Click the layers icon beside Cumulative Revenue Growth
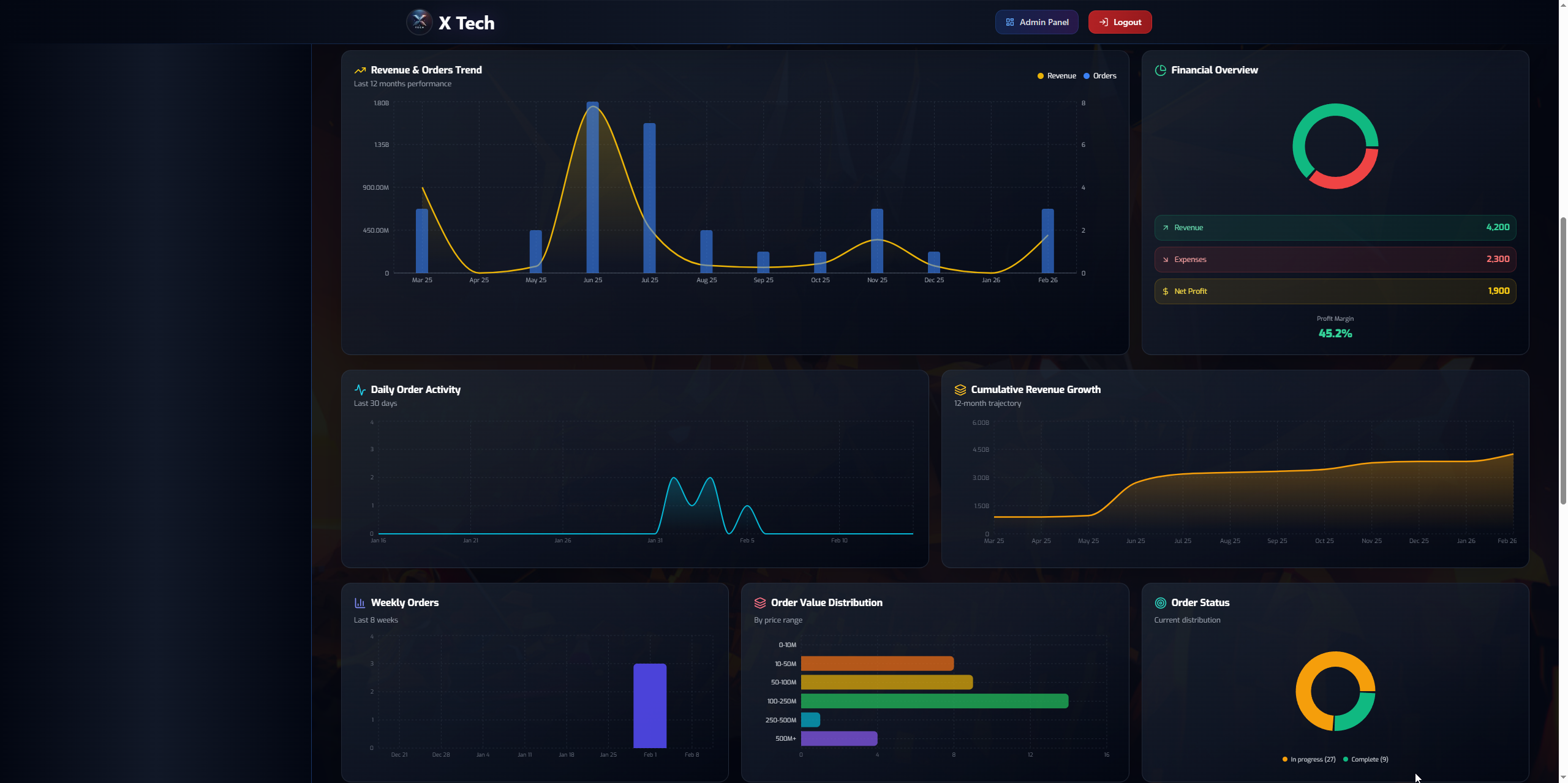Viewport: 1568px width, 783px height. (x=960, y=390)
